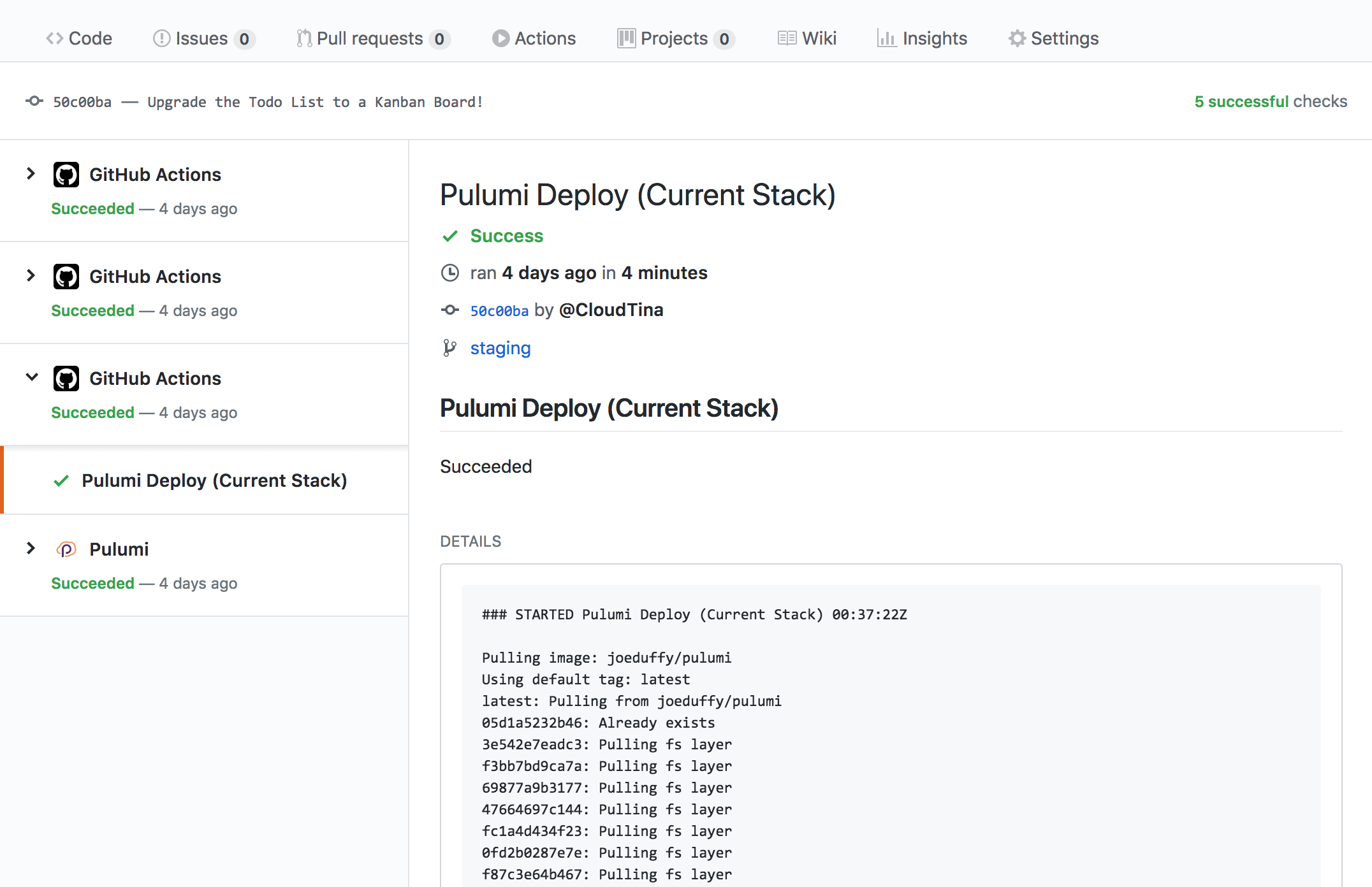Viewport: 1372px width, 887px height.
Task: Open the staging branch link
Action: [500, 347]
